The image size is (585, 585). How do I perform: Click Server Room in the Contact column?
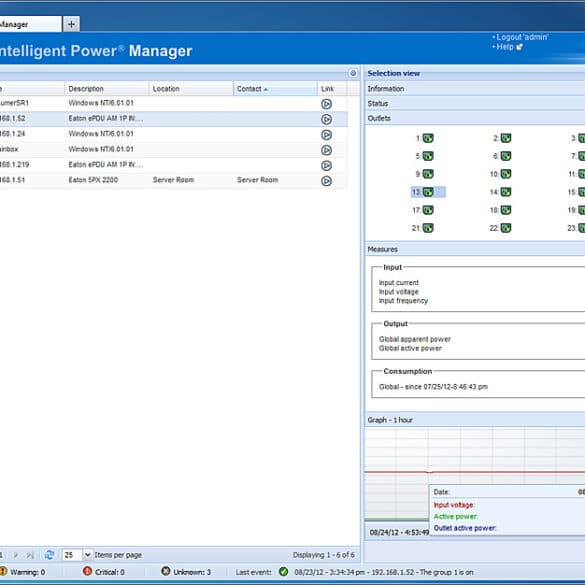(258, 180)
